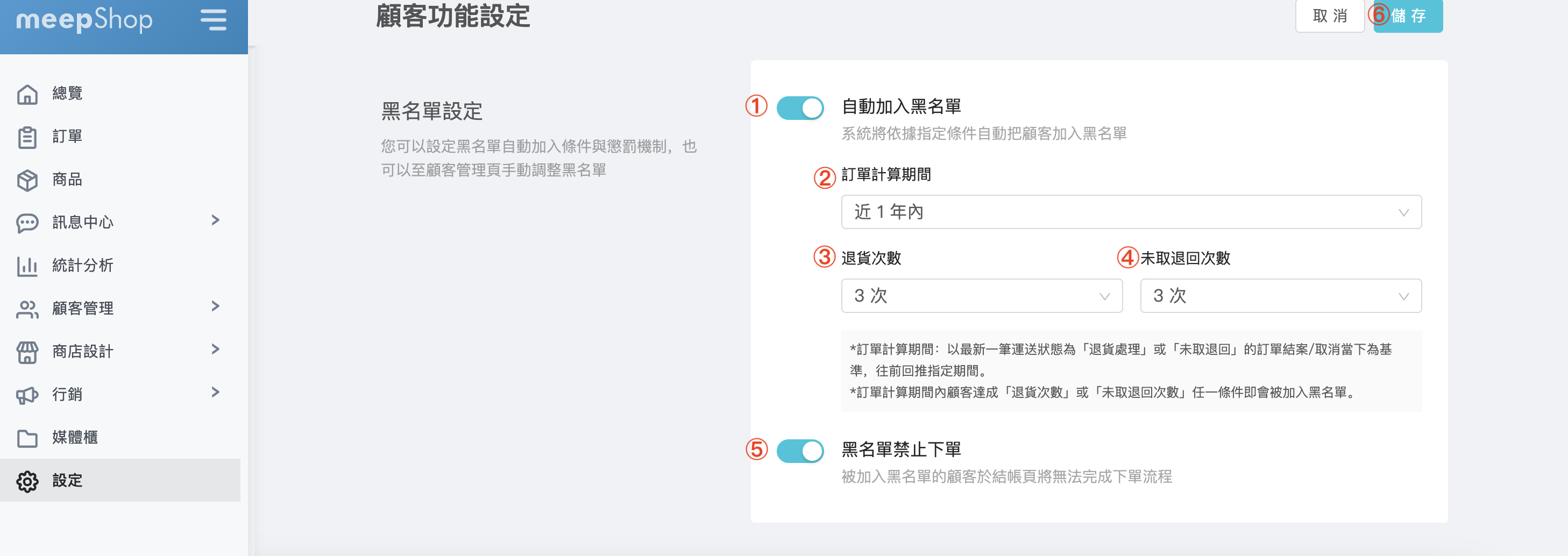Image resolution: width=1568 pixels, height=556 pixels.
Task: Click the storefront icon for 商店設計
Action: coord(27,352)
